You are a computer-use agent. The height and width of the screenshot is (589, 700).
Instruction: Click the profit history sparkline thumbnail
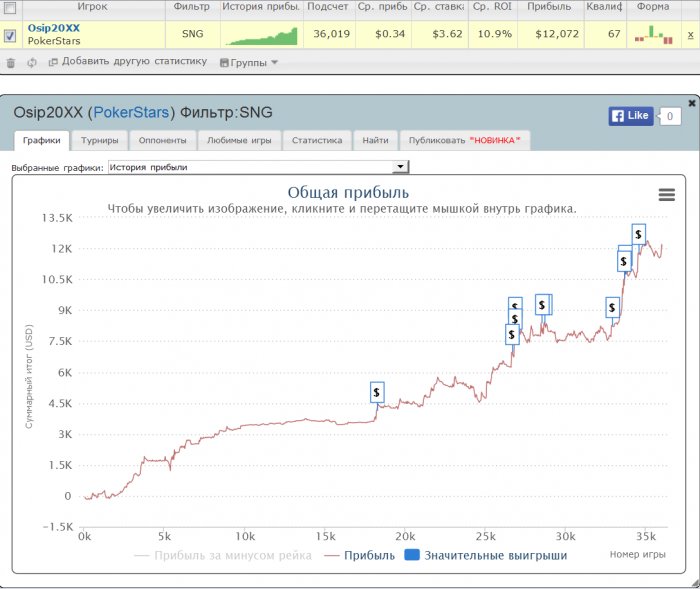[x=262, y=35]
